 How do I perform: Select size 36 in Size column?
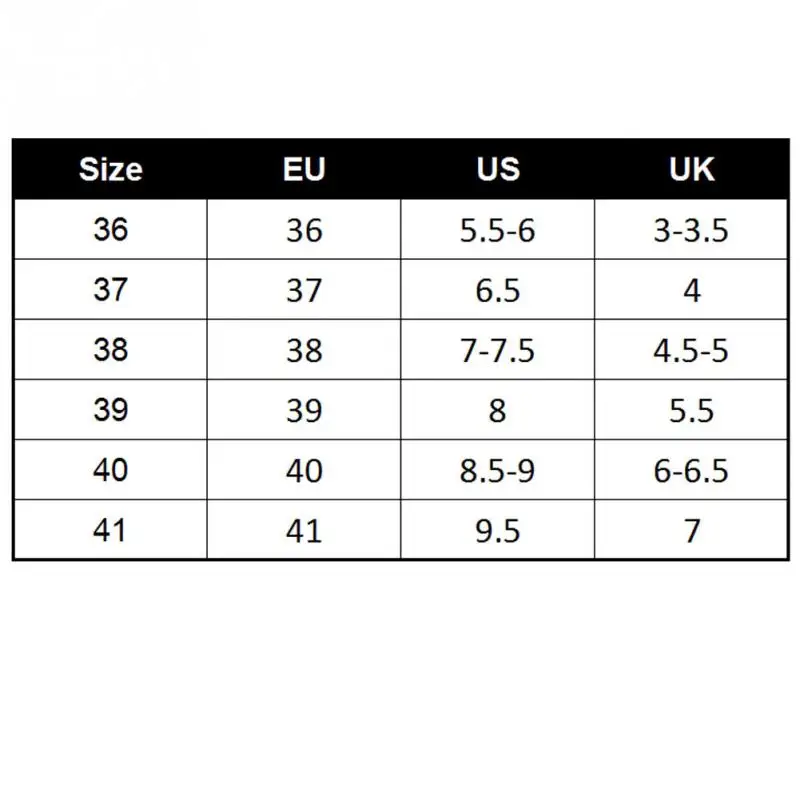click(x=111, y=229)
